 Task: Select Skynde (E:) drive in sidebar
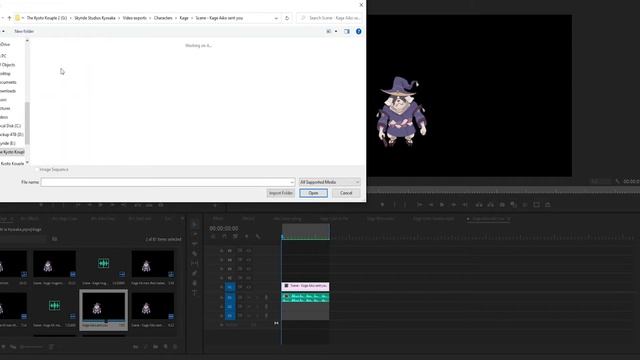8,143
